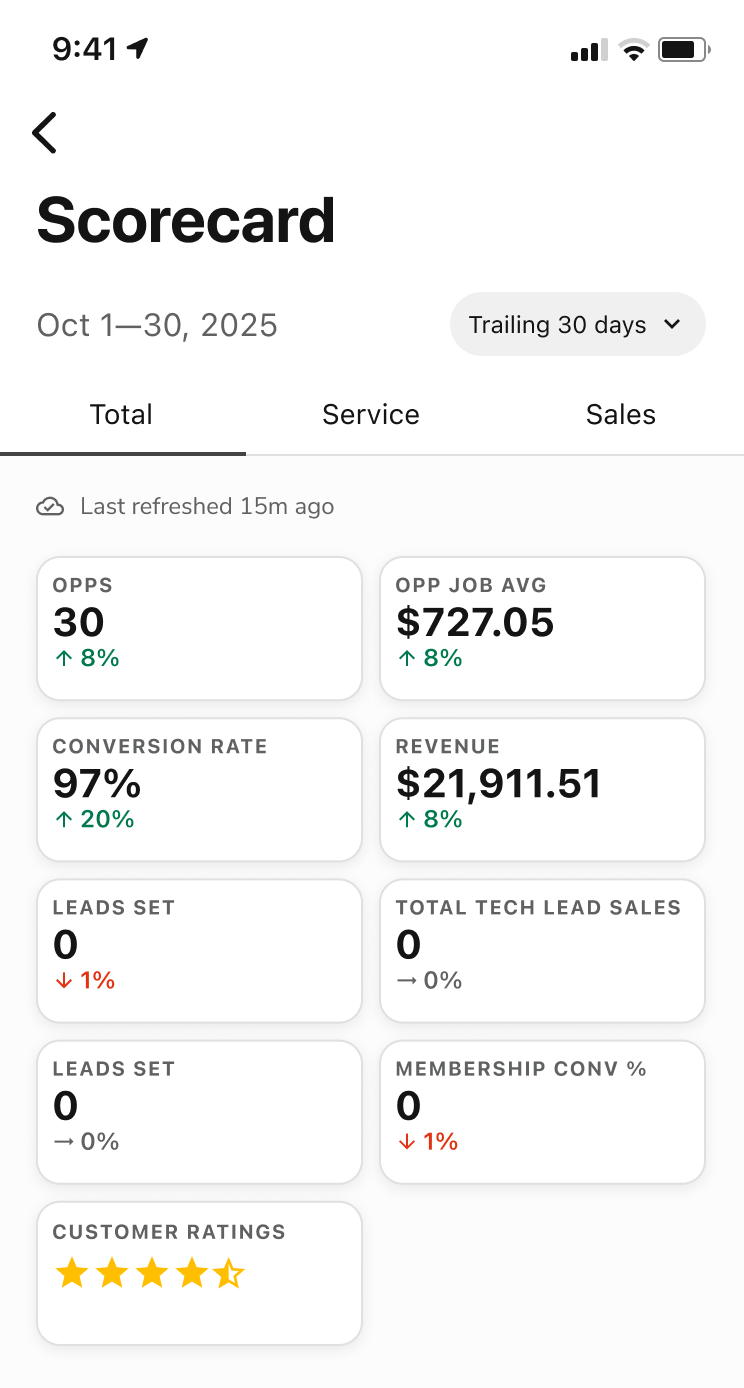Click the chevron in the Trailing 30 days pill
This screenshot has width=744, height=1388.
click(x=672, y=325)
